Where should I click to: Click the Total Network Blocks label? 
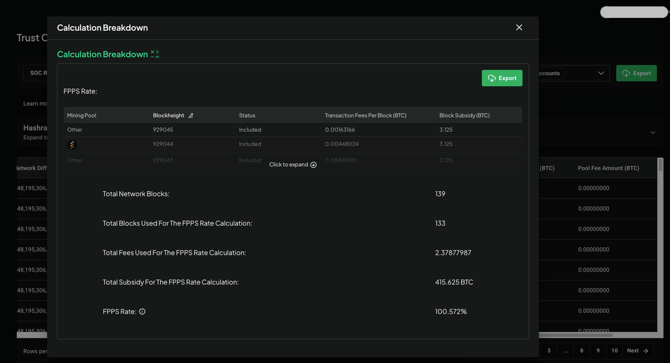(x=136, y=194)
